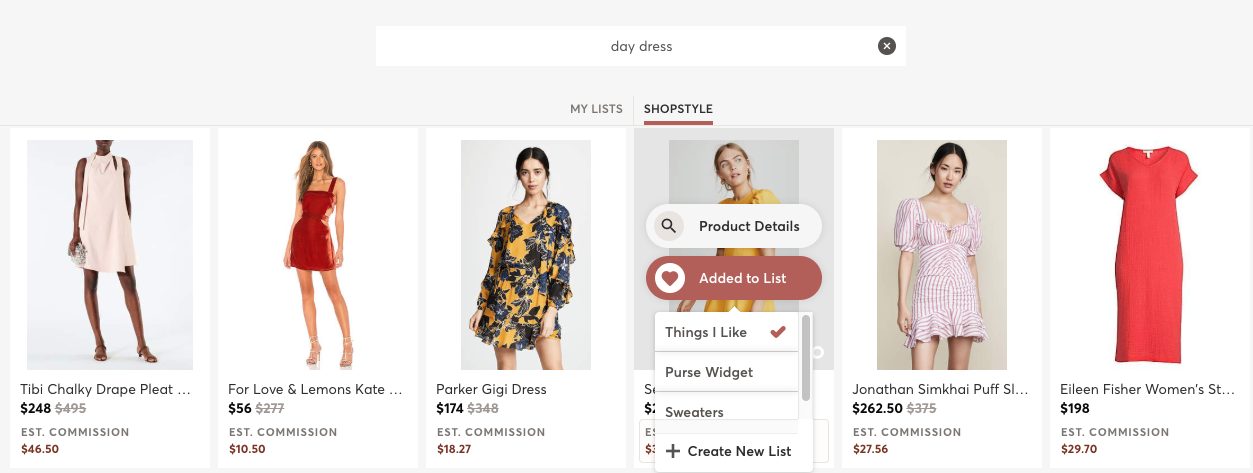Image resolution: width=1253 pixels, height=473 pixels.
Task: Click the heart icon on Added to List
Action: click(x=669, y=278)
